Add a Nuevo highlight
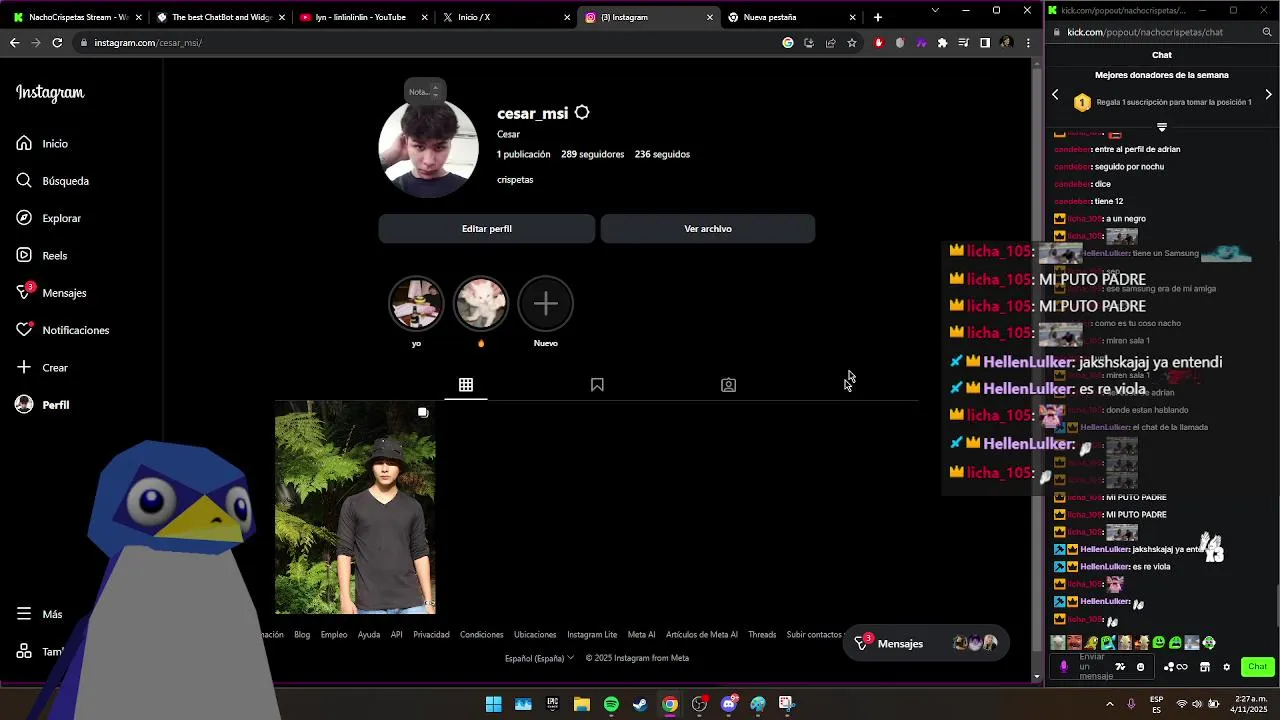Viewport: 1280px width, 720px height. coord(546,304)
